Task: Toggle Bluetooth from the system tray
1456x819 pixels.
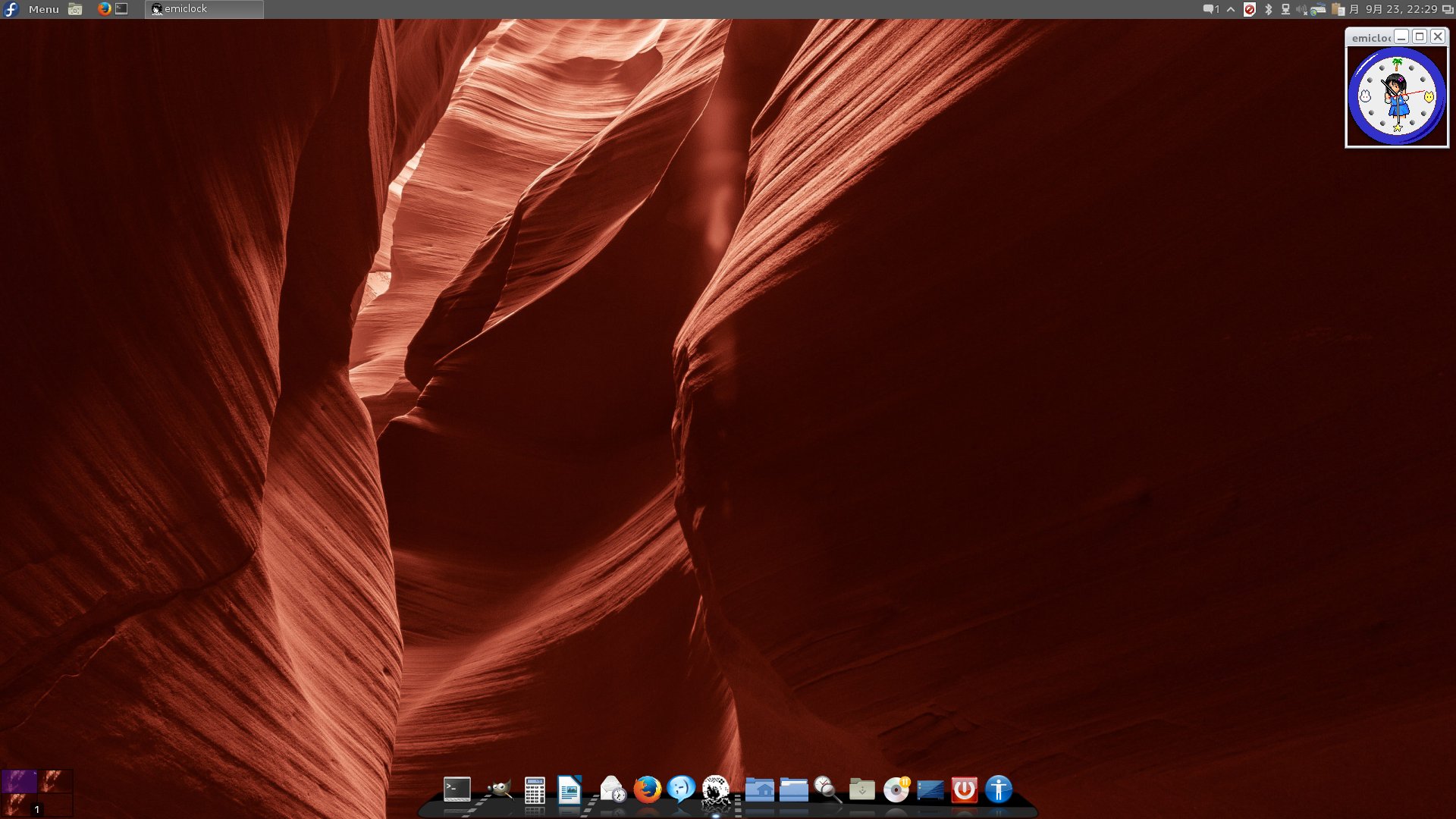Action: click(x=1268, y=10)
